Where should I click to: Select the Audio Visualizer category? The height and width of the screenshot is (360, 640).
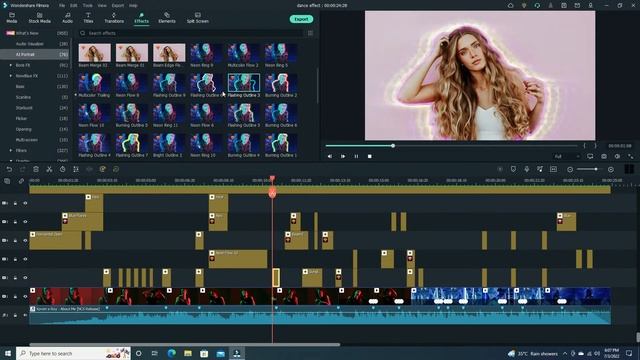tap(35, 44)
